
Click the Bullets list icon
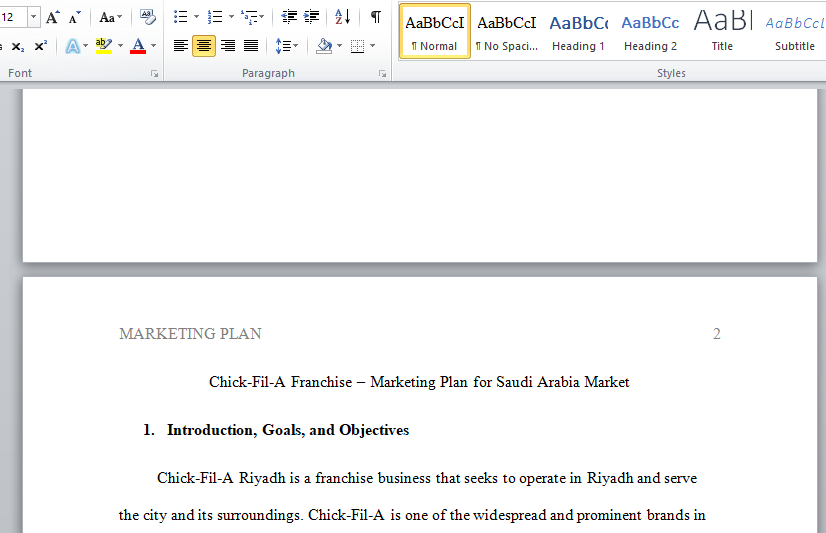tap(181, 17)
